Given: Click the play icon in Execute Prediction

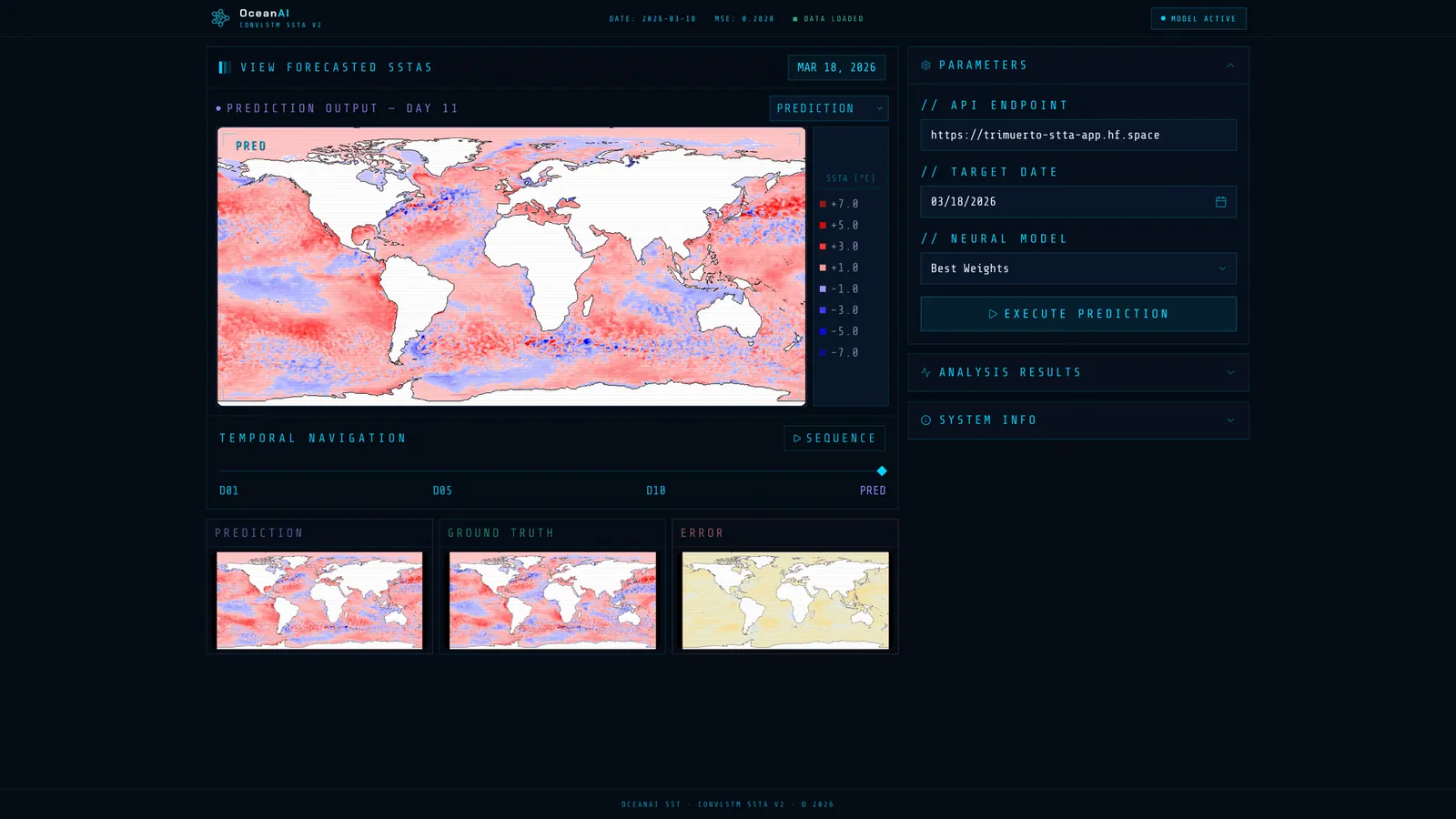Looking at the screenshot, I should (993, 314).
